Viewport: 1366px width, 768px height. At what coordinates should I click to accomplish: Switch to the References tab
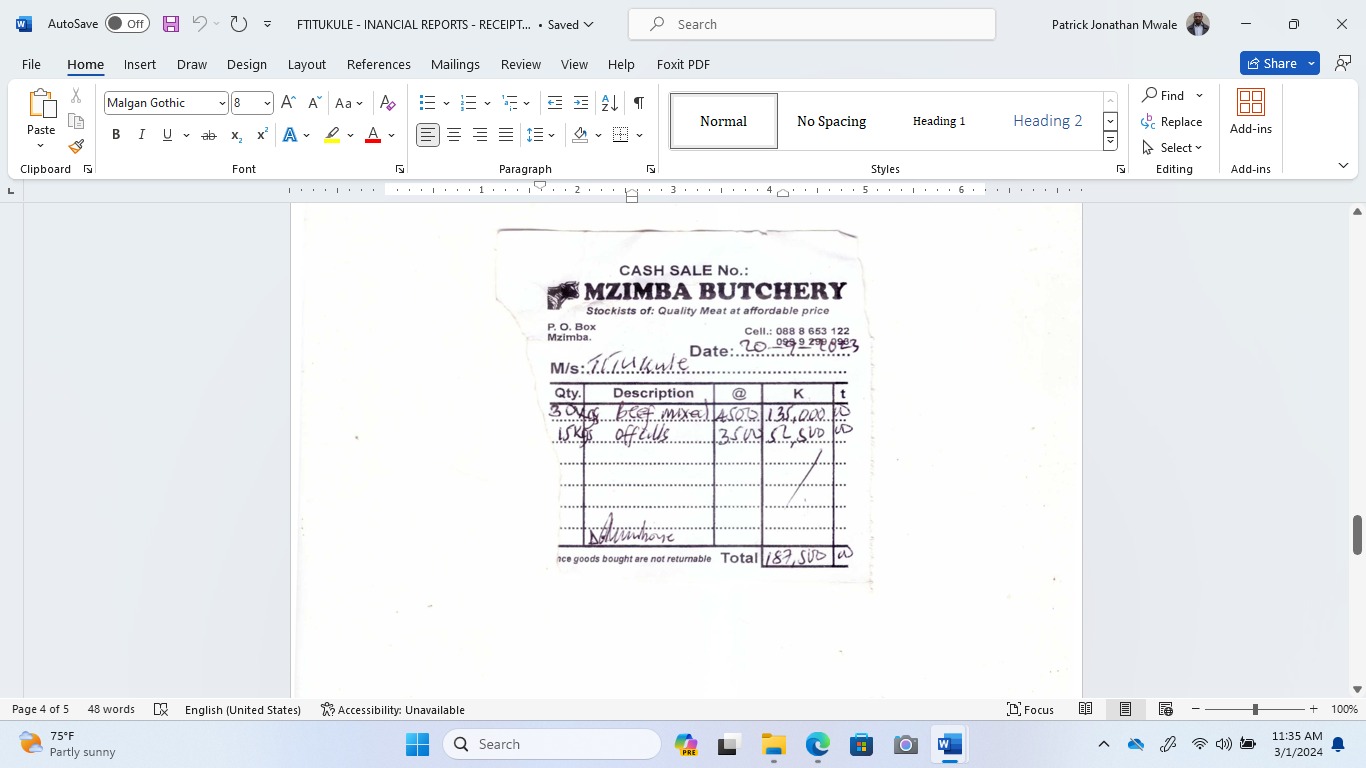point(379,64)
